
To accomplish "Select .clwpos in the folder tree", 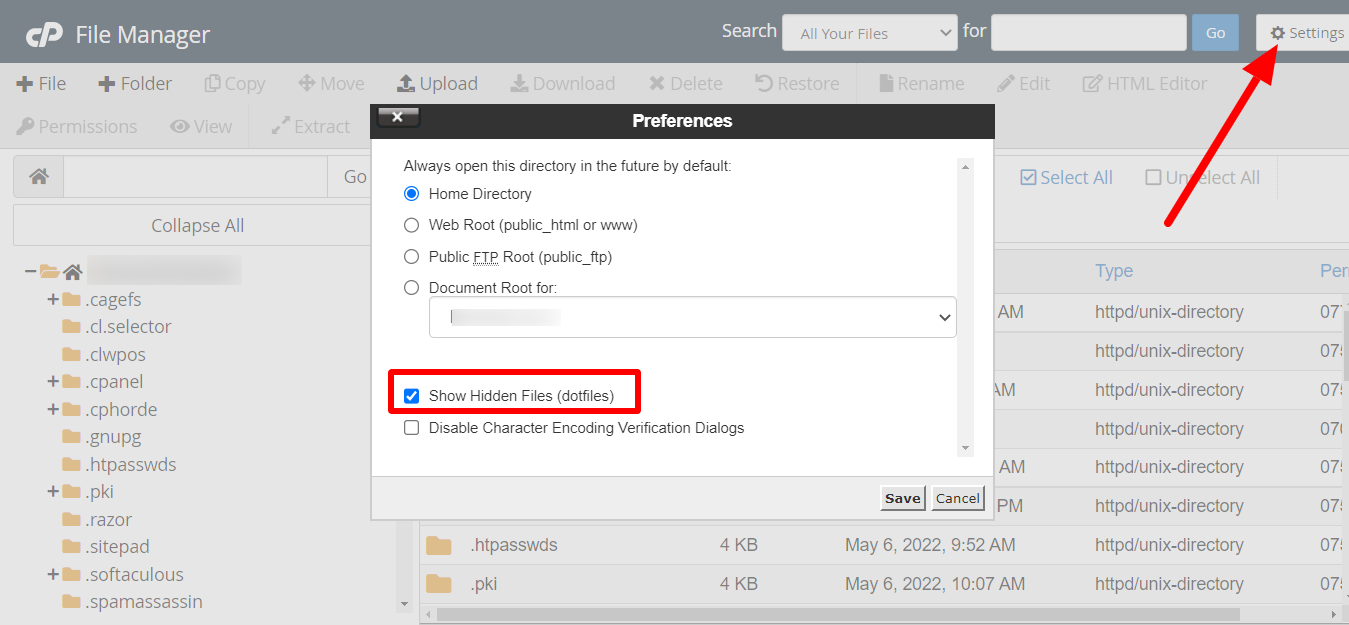I will pos(115,354).
